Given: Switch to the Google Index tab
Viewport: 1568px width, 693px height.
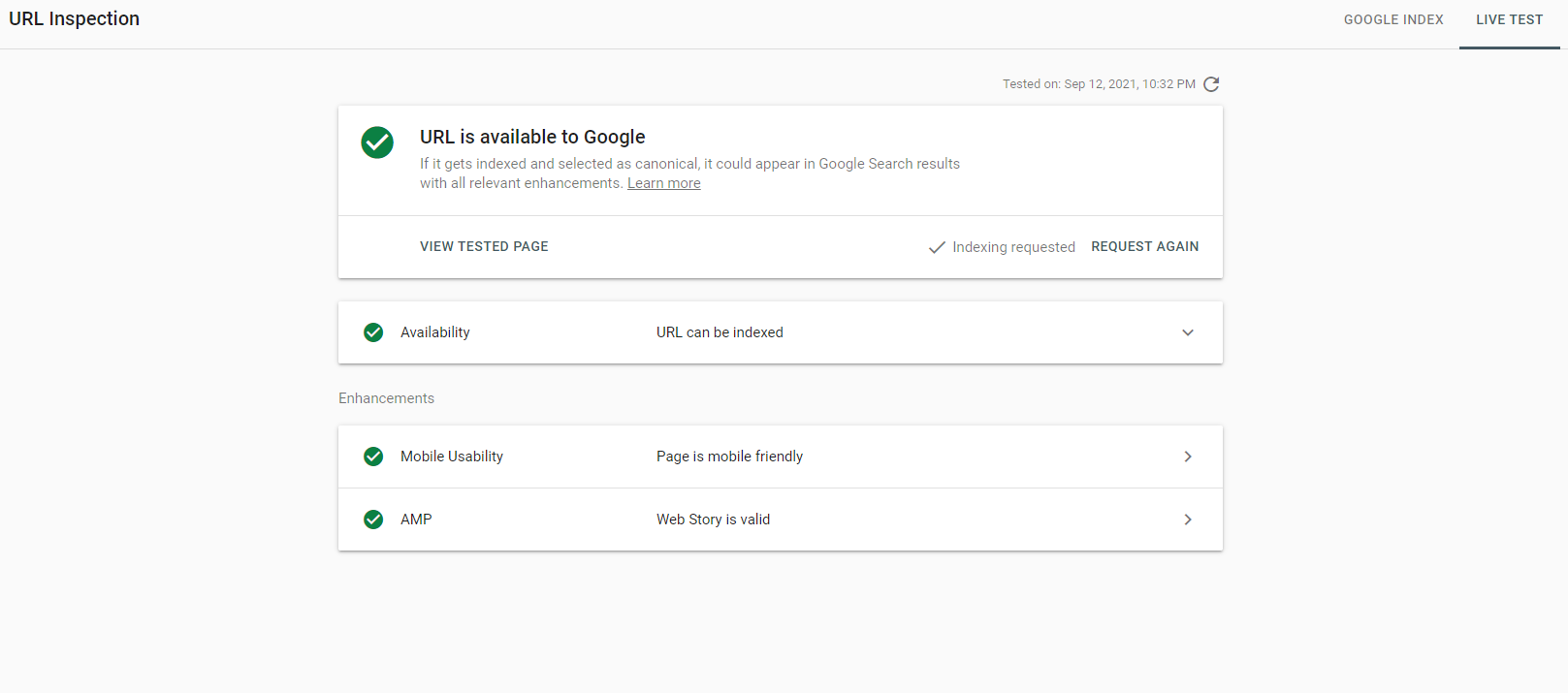Looking at the screenshot, I should pos(1393,19).
